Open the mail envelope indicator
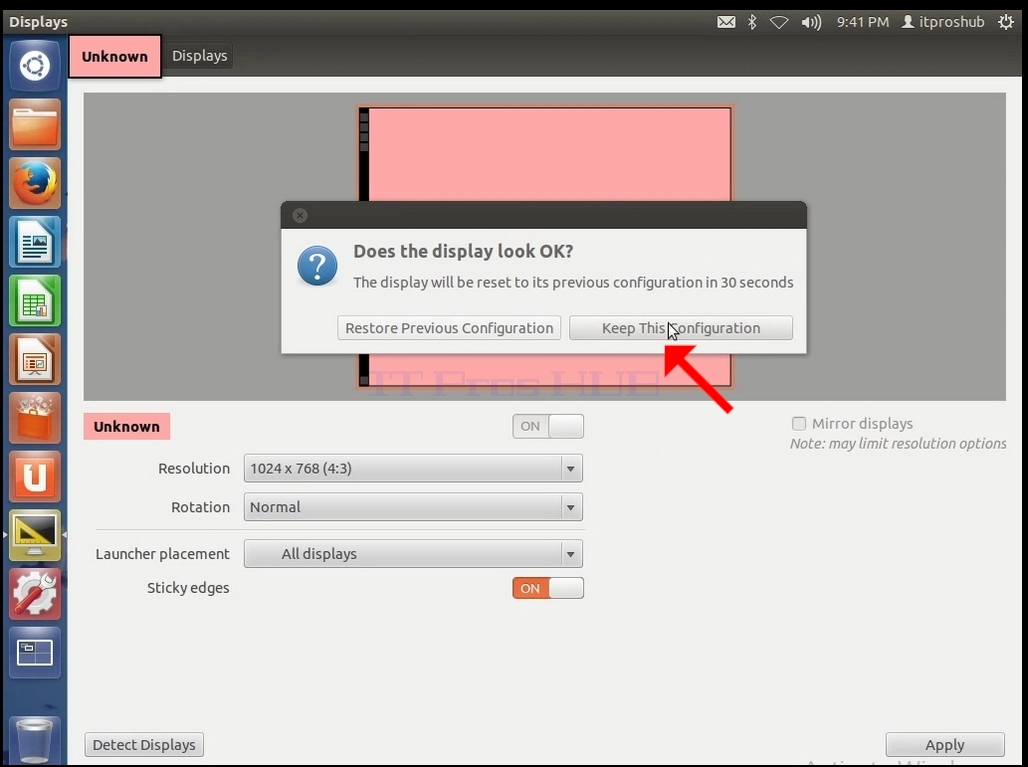 (726, 22)
